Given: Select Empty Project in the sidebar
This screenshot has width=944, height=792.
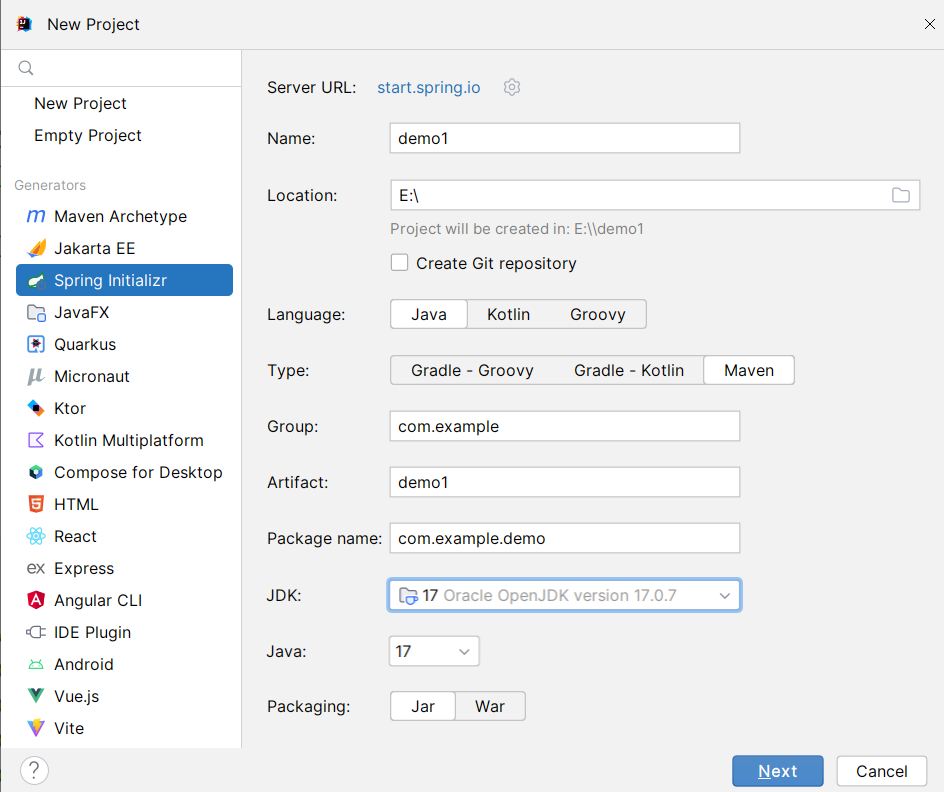Looking at the screenshot, I should pyautogui.click(x=88, y=135).
